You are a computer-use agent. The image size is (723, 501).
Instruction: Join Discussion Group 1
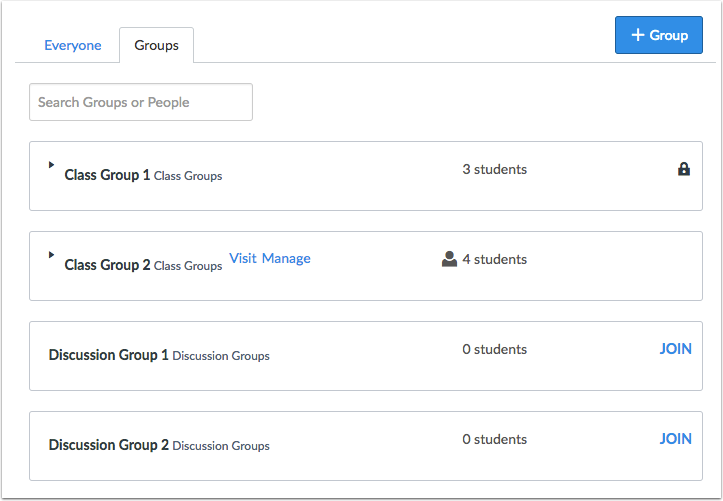[x=675, y=349]
